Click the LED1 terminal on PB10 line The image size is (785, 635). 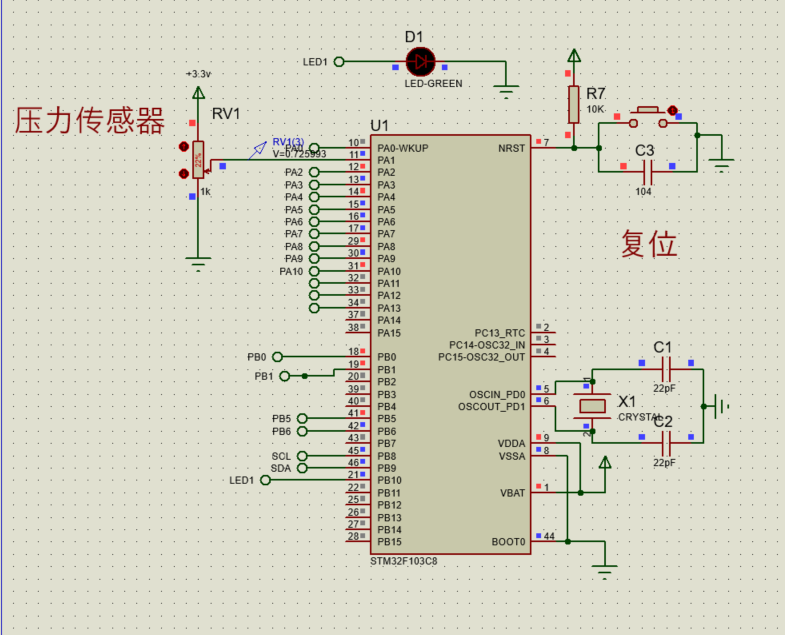pos(265,480)
